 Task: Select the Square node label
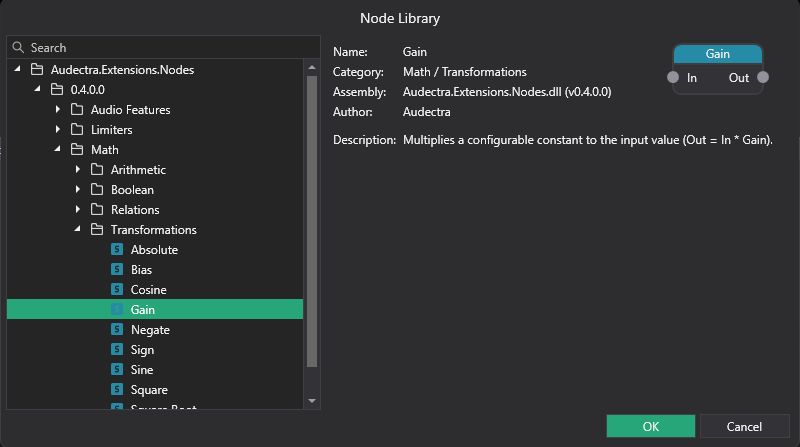[149, 390]
